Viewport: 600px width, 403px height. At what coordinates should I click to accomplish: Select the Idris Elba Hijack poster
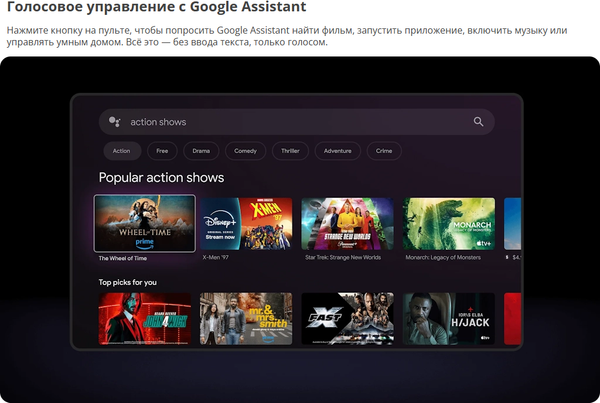click(448, 318)
